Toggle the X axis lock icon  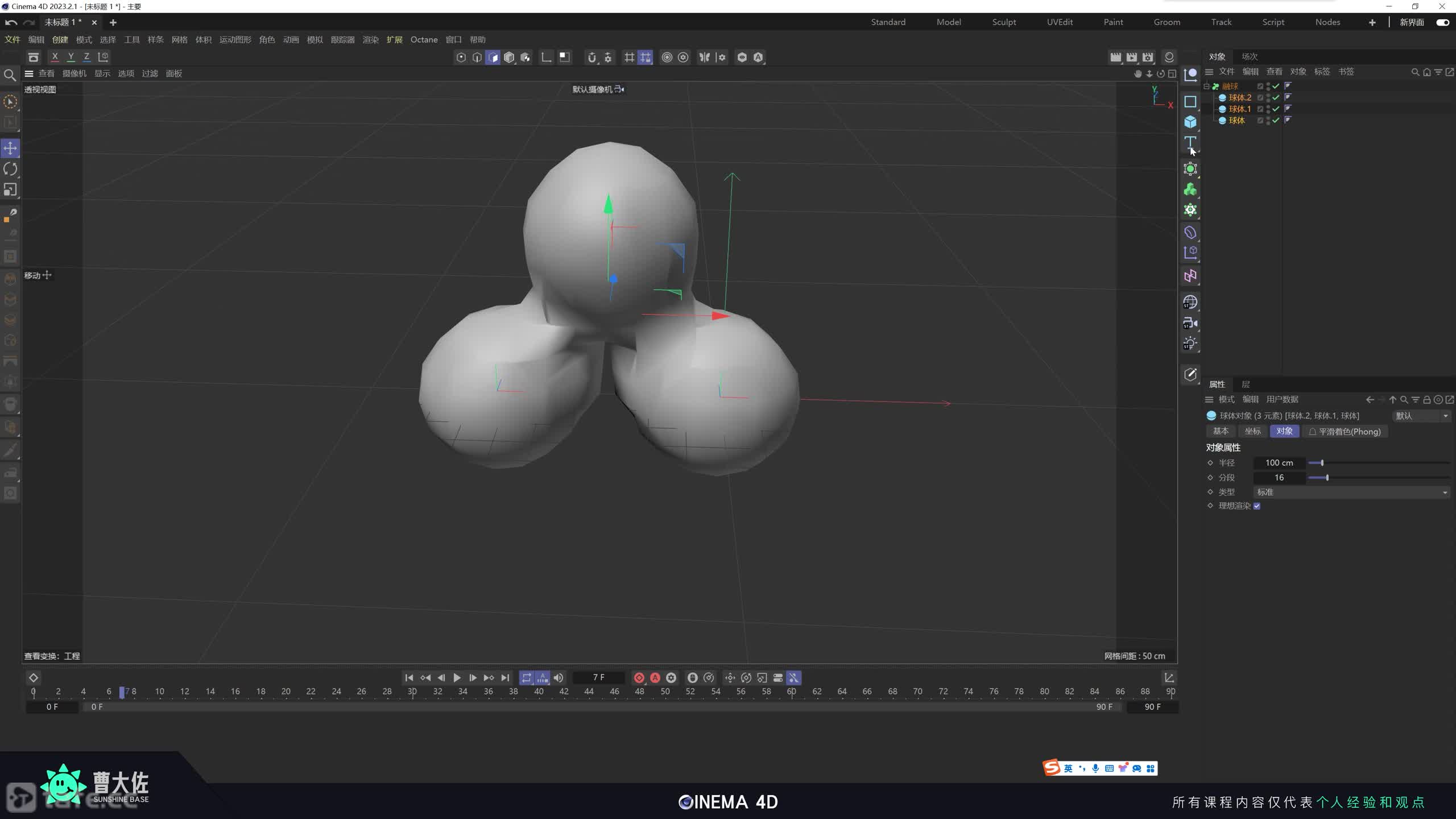pyautogui.click(x=55, y=57)
